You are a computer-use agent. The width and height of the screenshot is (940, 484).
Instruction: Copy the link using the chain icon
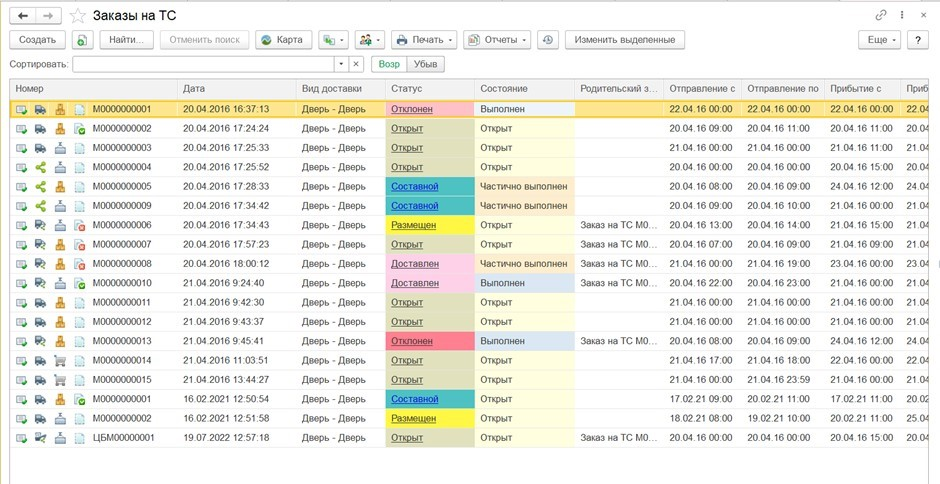pos(881,15)
